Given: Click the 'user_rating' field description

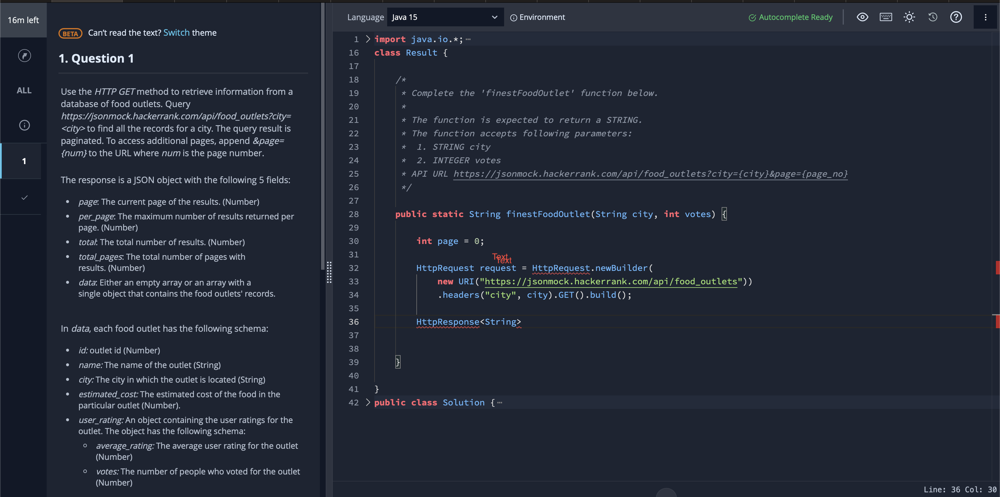Looking at the screenshot, I should [x=186, y=425].
